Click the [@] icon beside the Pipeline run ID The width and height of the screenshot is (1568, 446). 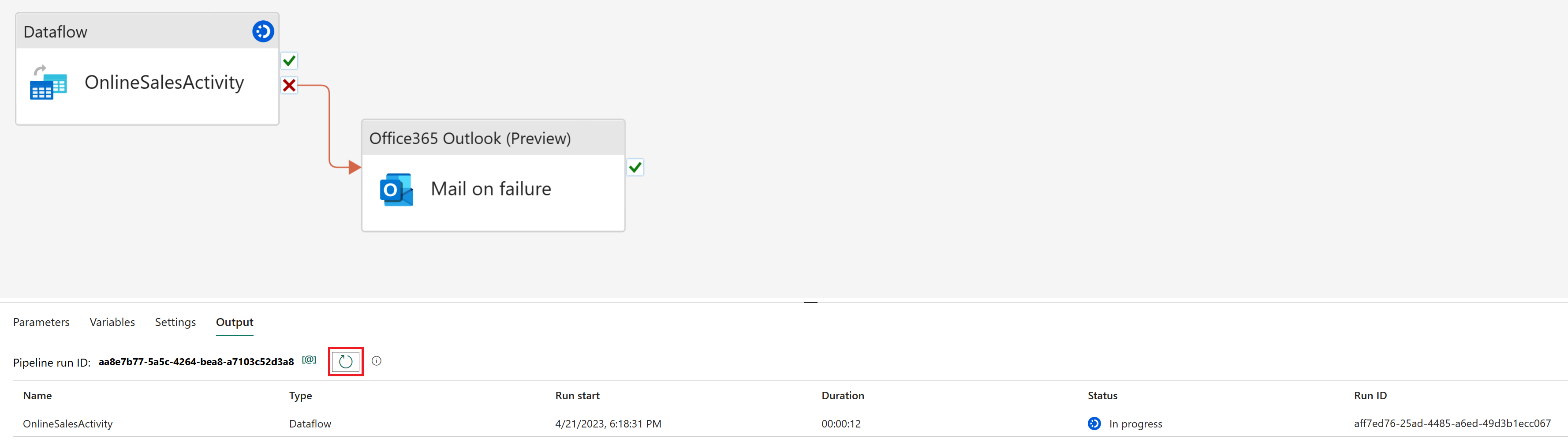click(308, 360)
